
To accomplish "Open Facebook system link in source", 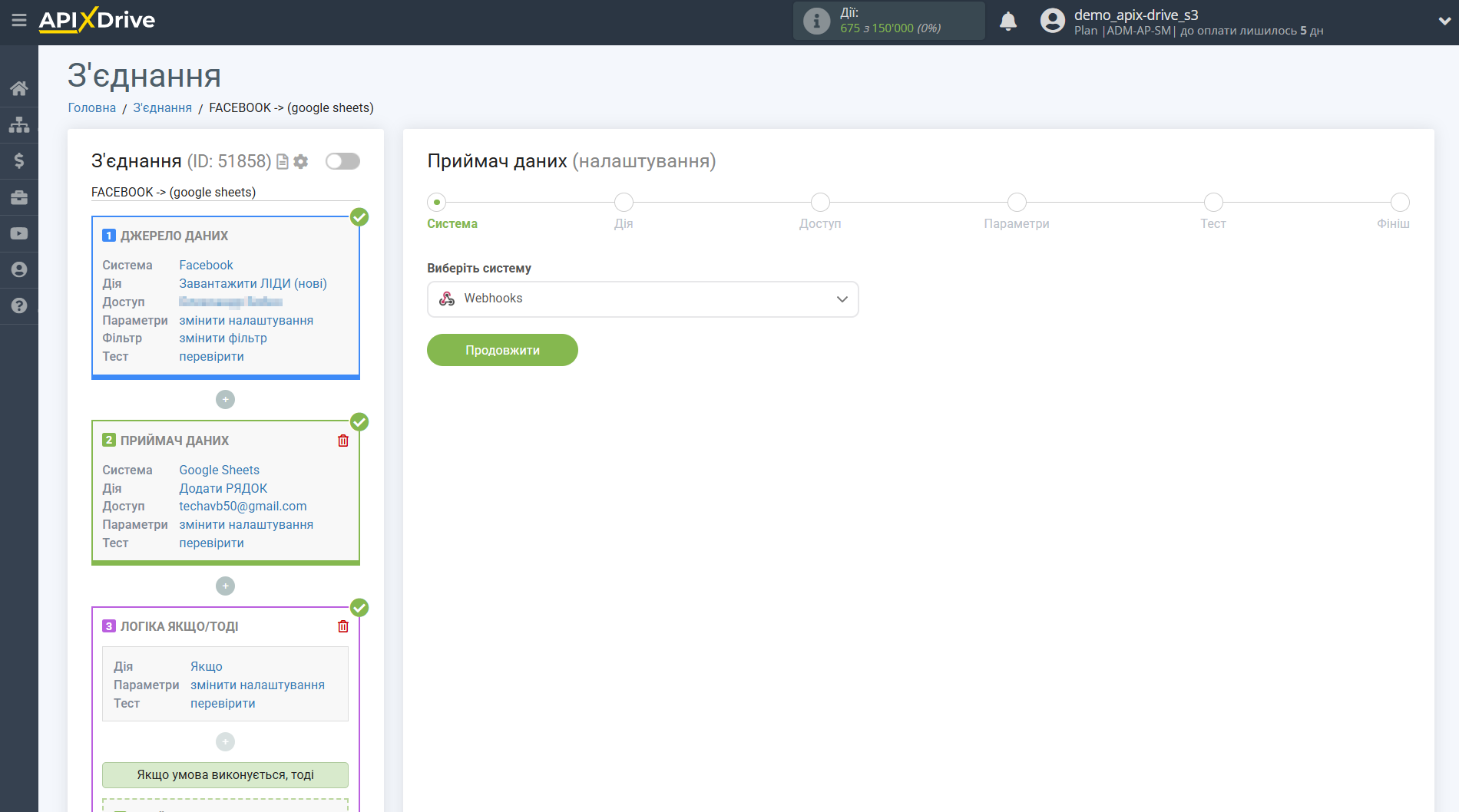I will point(206,265).
